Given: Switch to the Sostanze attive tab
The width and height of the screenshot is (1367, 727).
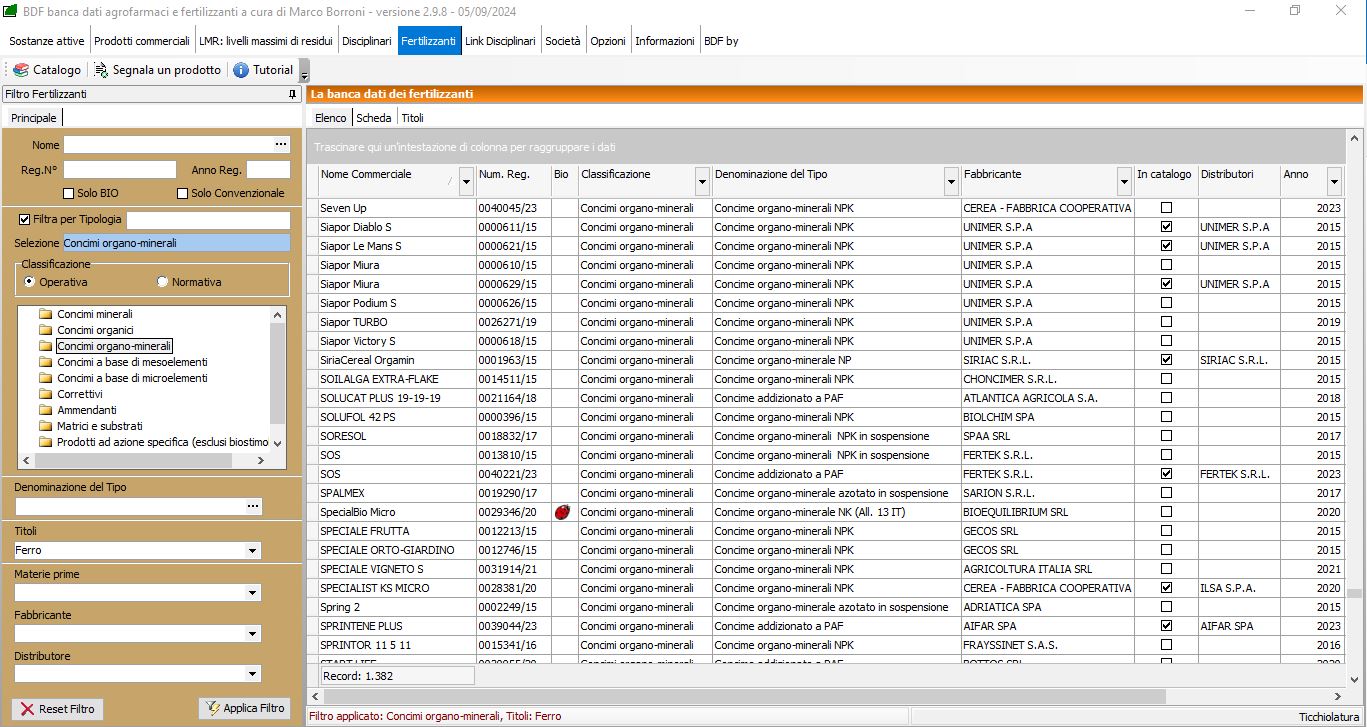Looking at the screenshot, I should [x=47, y=41].
